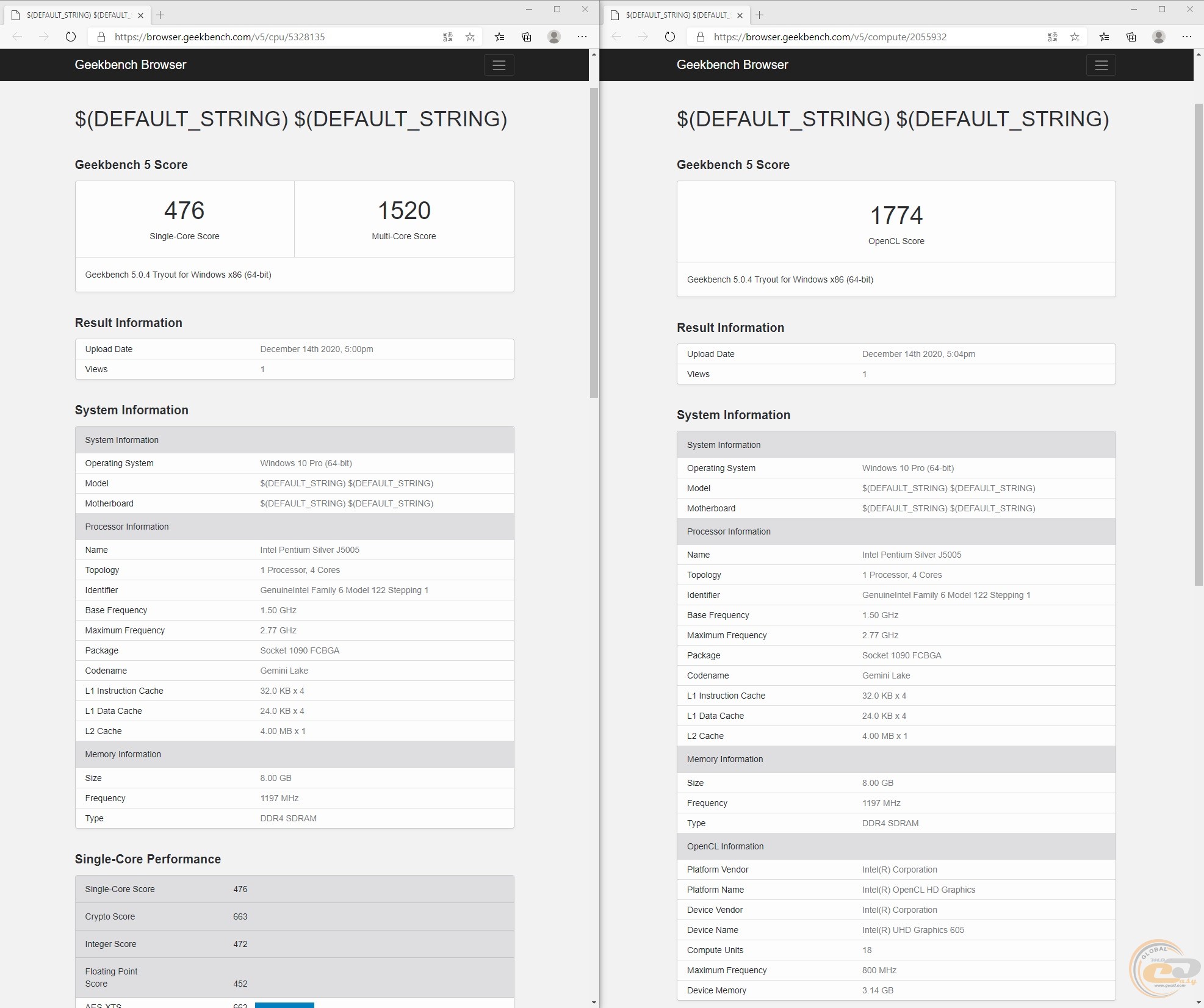Click the back arrow in the right browser window
The height and width of the screenshot is (1008, 1204).
click(x=616, y=37)
